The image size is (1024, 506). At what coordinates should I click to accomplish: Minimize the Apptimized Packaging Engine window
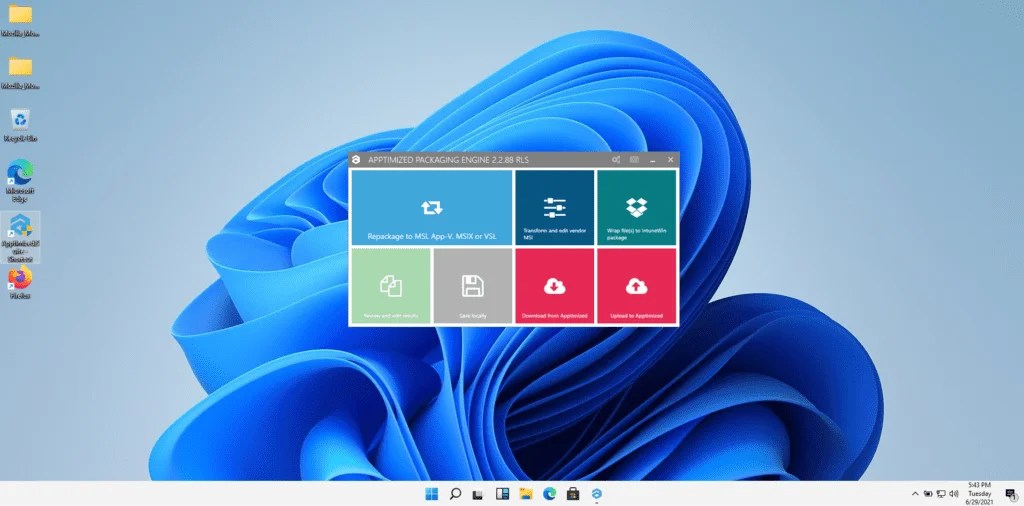[652, 160]
